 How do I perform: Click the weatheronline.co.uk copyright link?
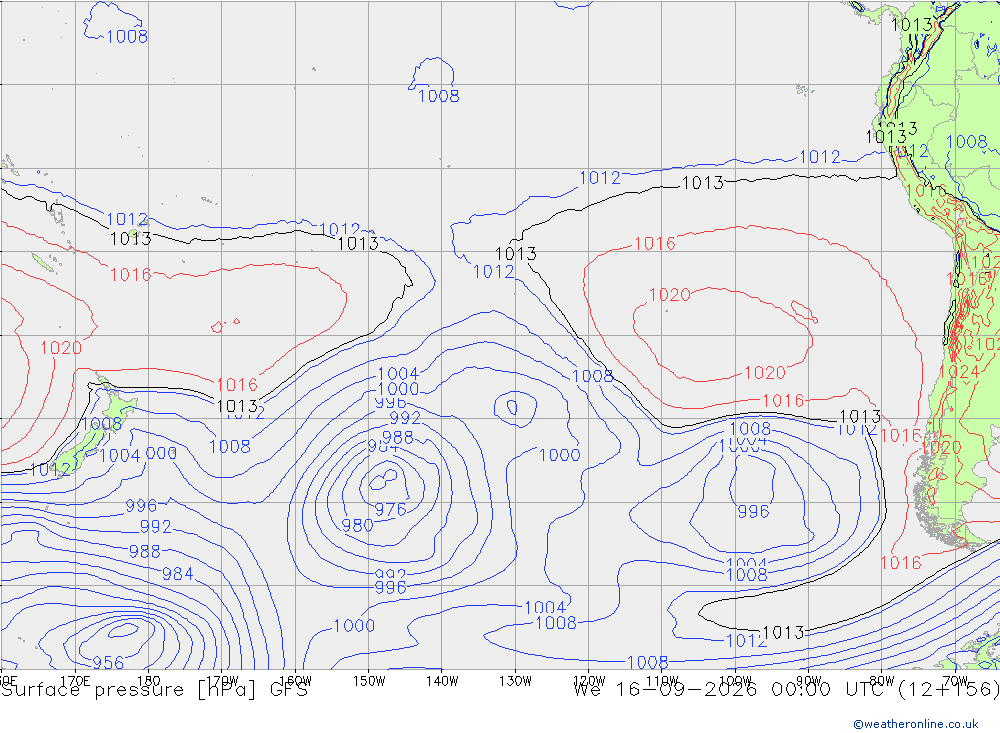point(916,724)
